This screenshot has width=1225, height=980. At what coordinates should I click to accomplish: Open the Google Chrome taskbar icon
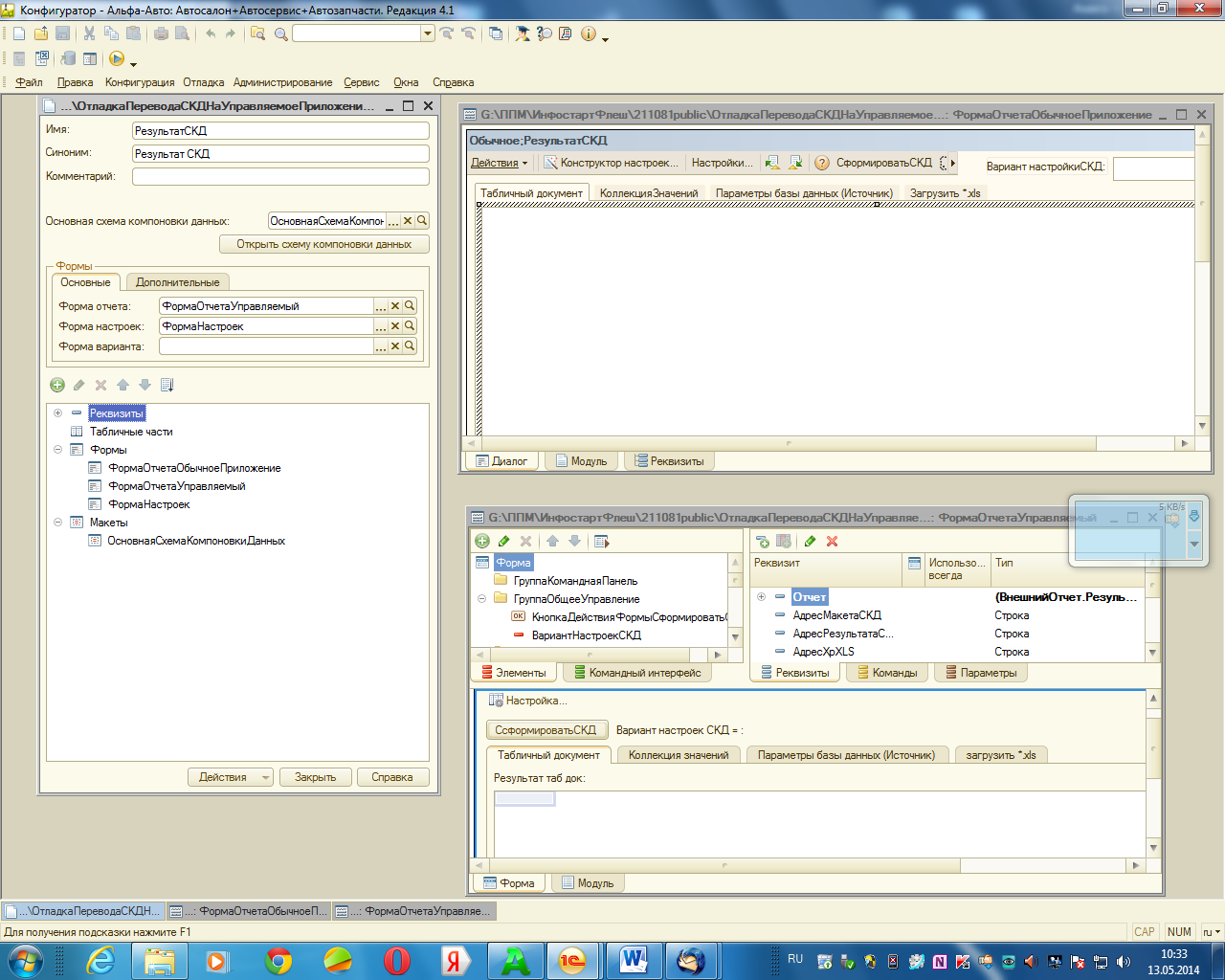(278, 960)
